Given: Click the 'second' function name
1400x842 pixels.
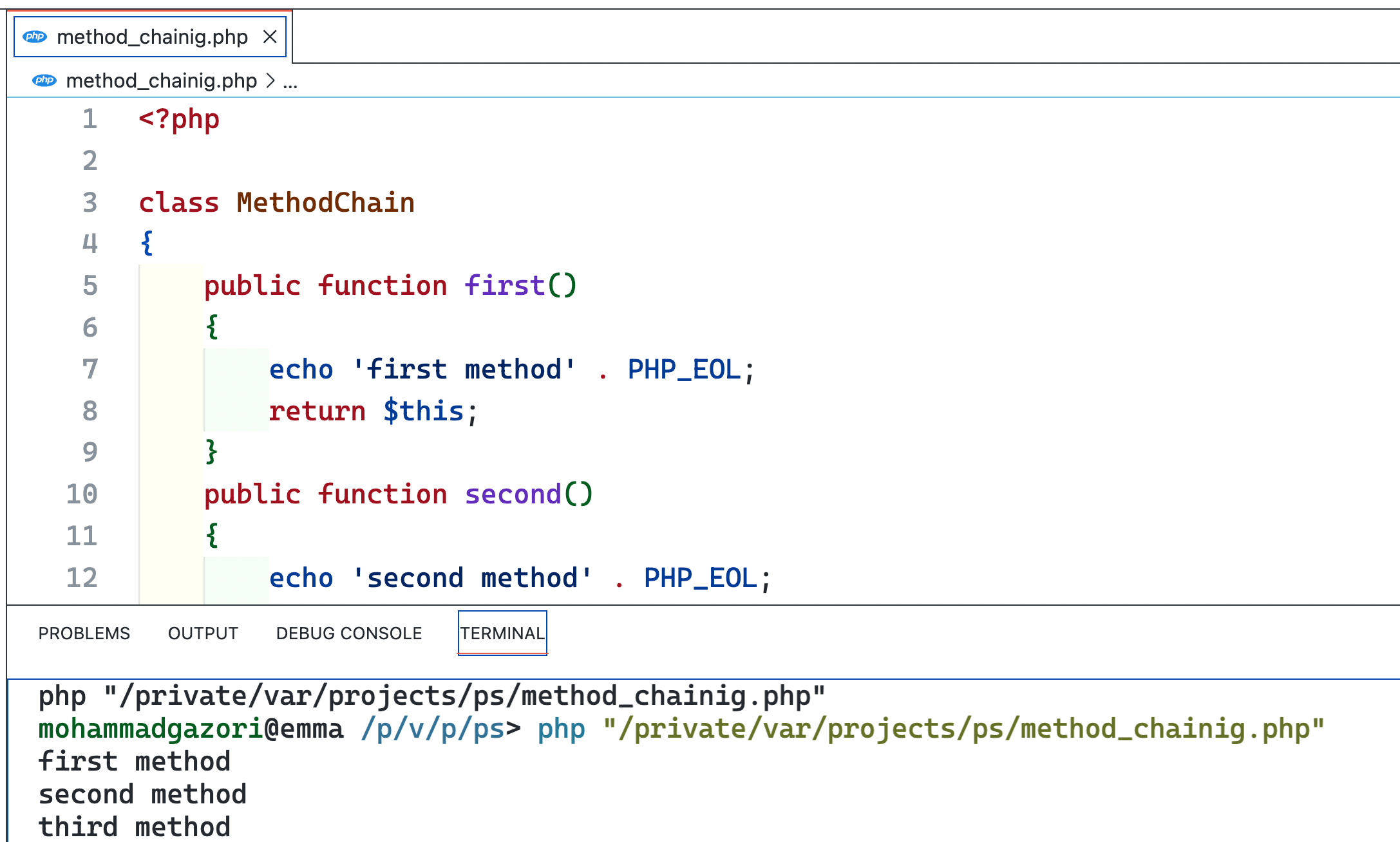Looking at the screenshot, I should coord(513,494).
